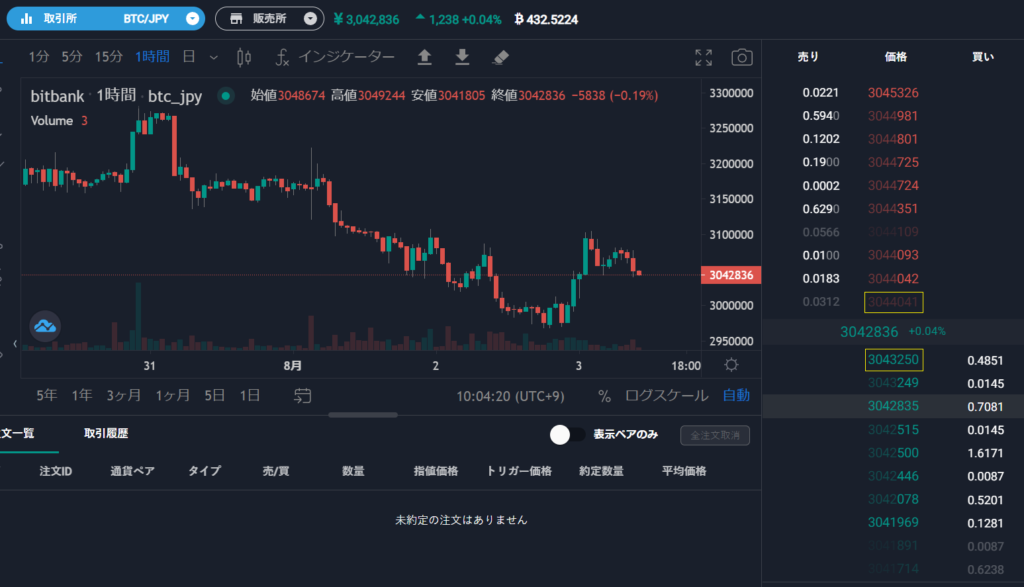The width and height of the screenshot is (1024, 587).
Task: Open the camera snapshot tool
Action: coord(740,58)
